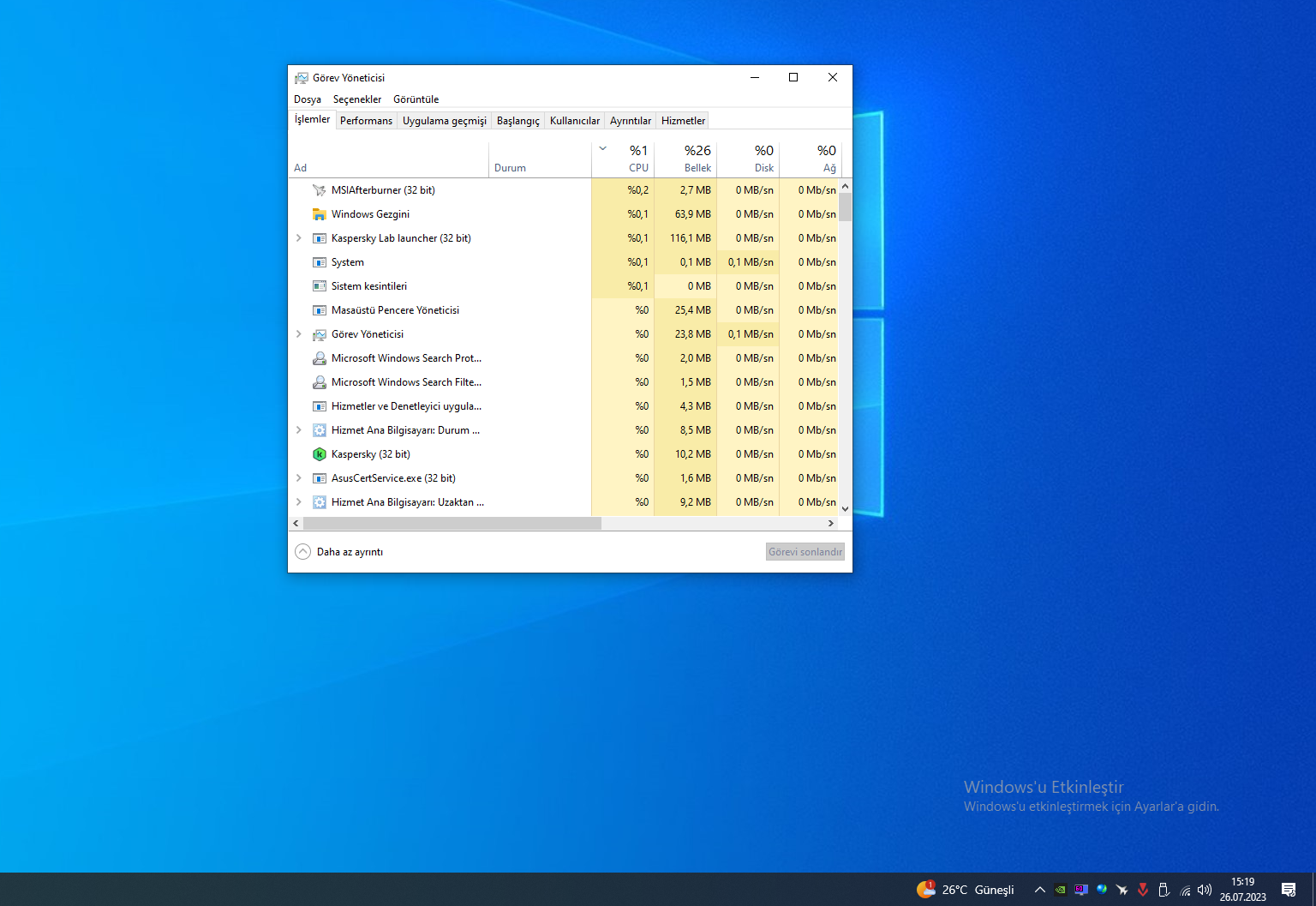1316x906 pixels.
Task: Click the MSI Afterburner plane tray icon
Action: point(1122,890)
